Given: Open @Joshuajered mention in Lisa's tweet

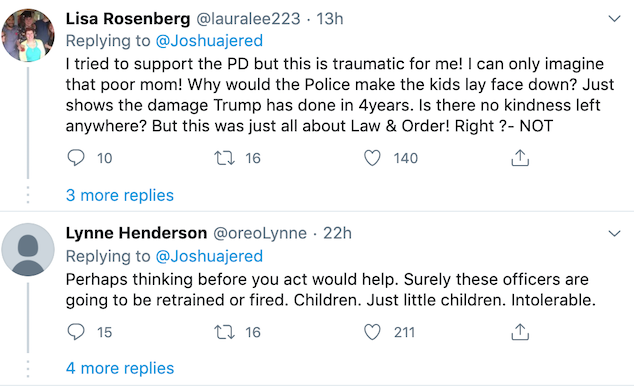Looking at the screenshot, I should pos(209,41).
